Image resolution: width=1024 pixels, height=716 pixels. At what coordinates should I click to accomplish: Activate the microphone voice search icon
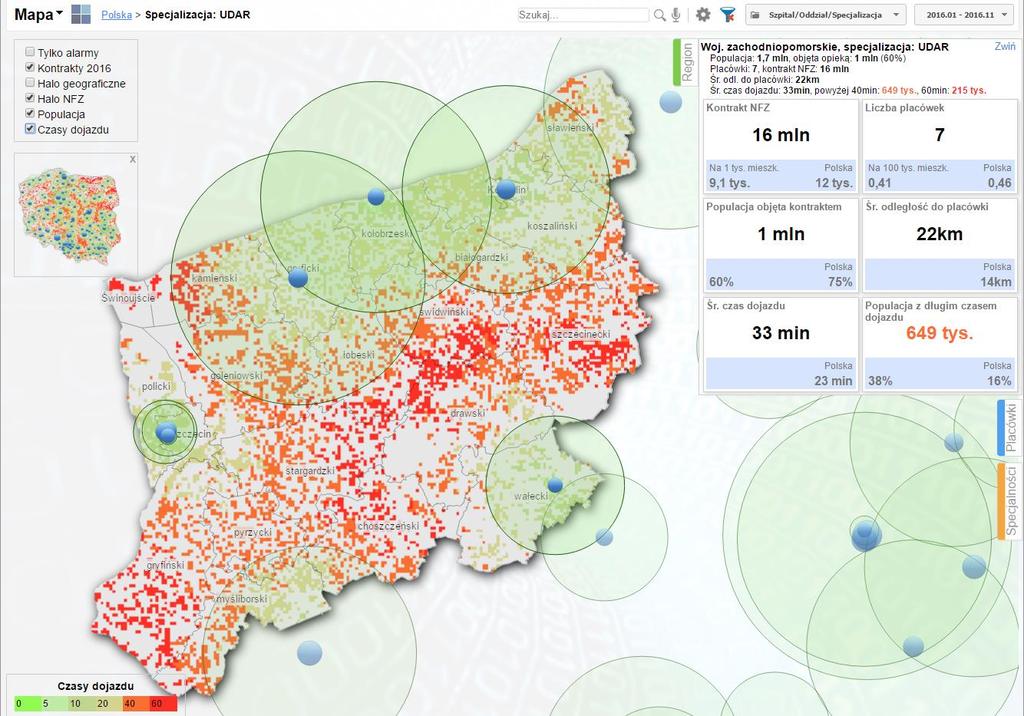point(676,15)
